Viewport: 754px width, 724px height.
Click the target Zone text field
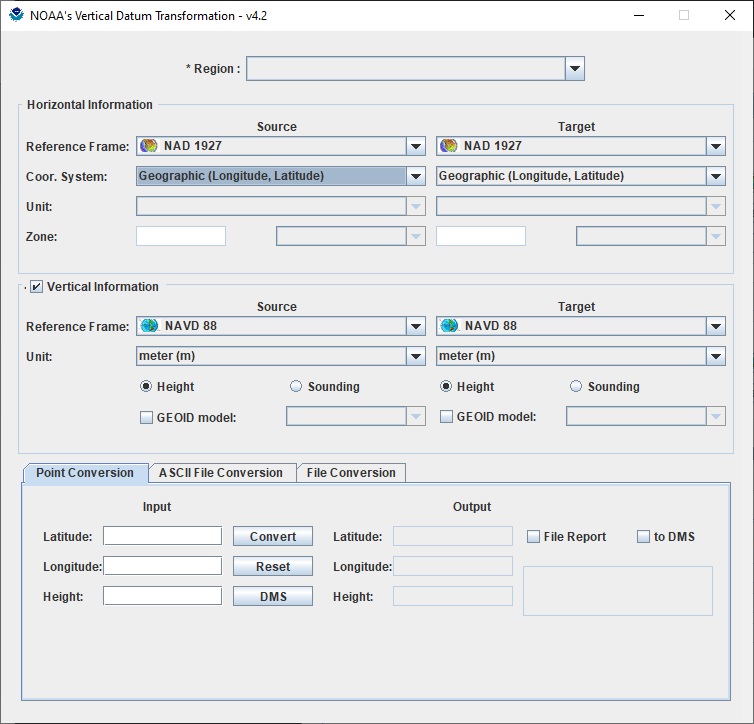481,236
